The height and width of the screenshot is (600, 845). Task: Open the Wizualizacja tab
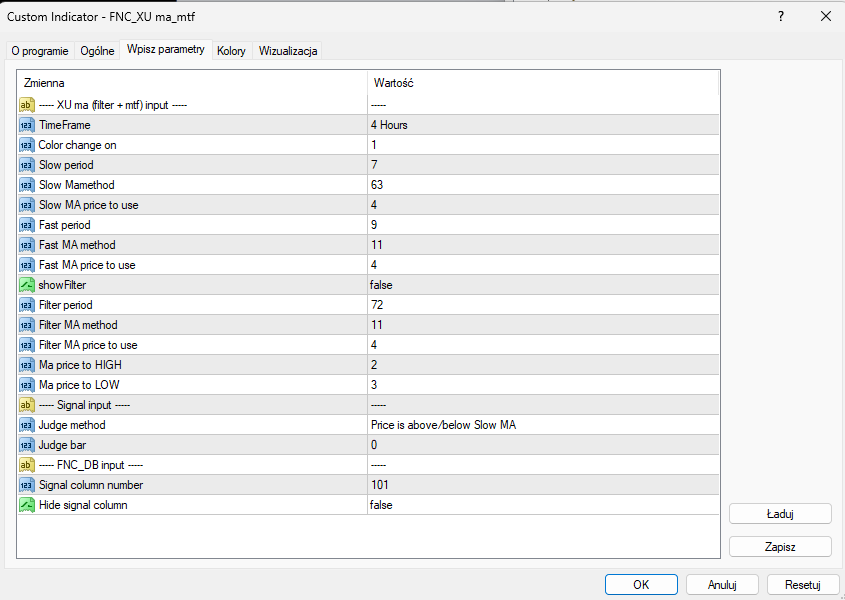coord(288,51)
